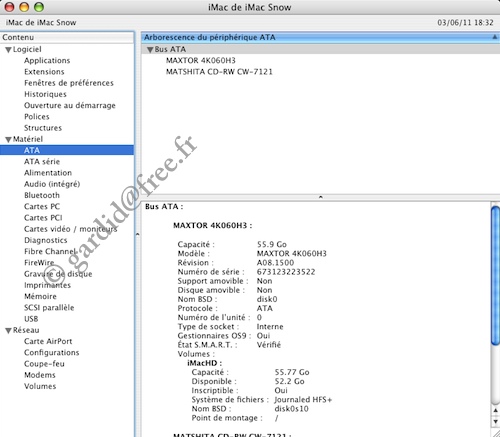Select MATSHITA CD-RW CW-7121 device row
This screenshot has width=500, height=437.
pos(219,72)
